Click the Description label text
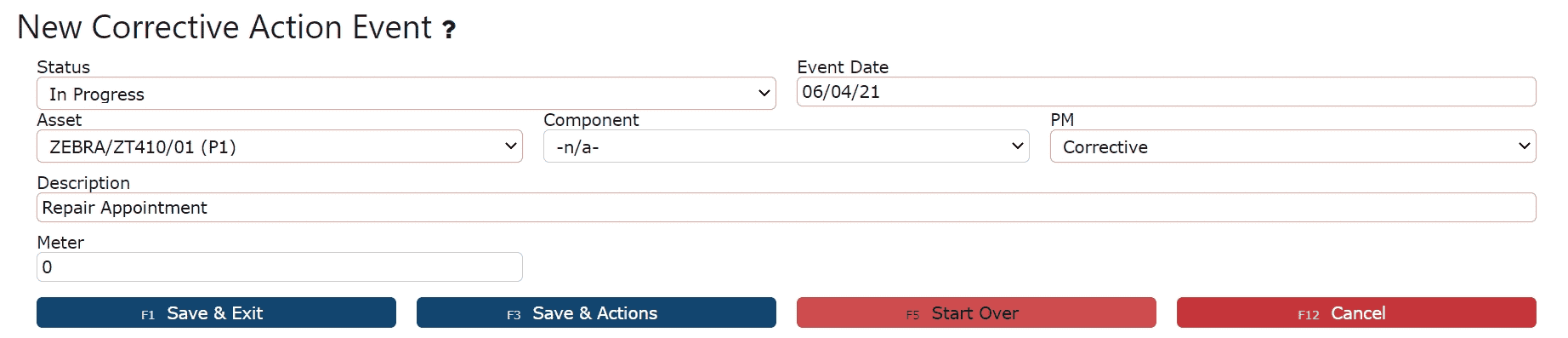This screenshot has height=338, width=1568. click(x=83, y=183)
